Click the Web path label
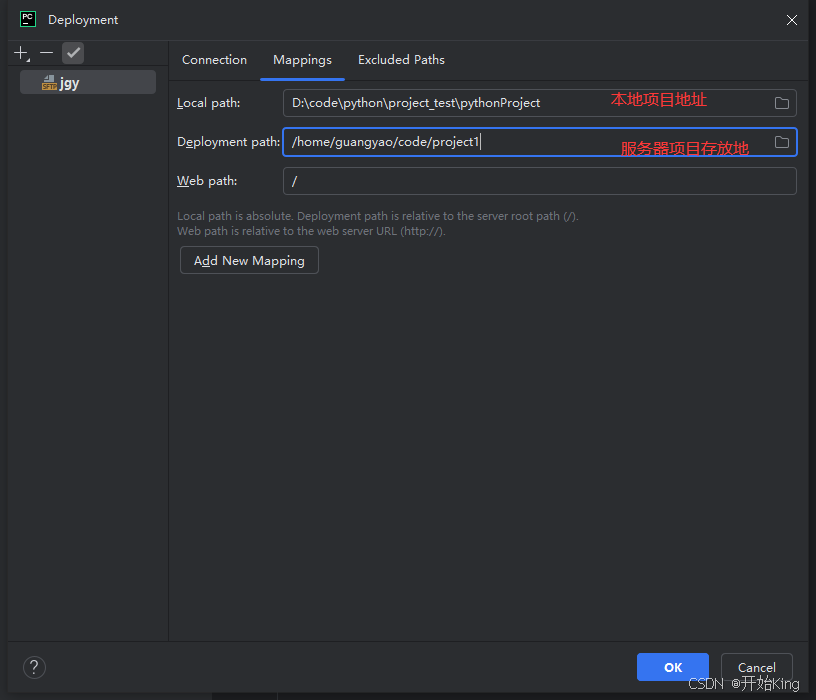 (207, 181)
